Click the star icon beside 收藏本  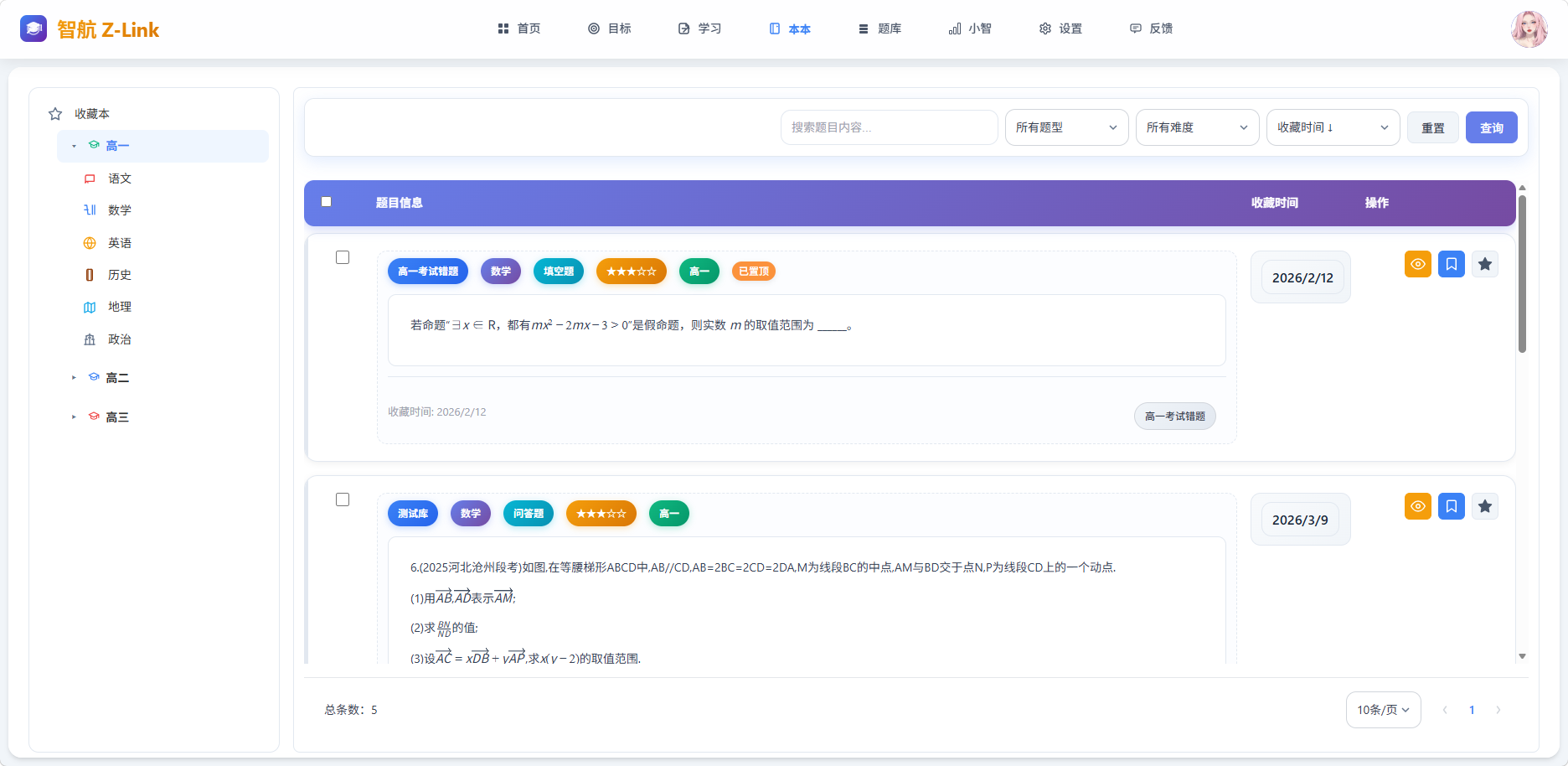(x=55, y=114)
